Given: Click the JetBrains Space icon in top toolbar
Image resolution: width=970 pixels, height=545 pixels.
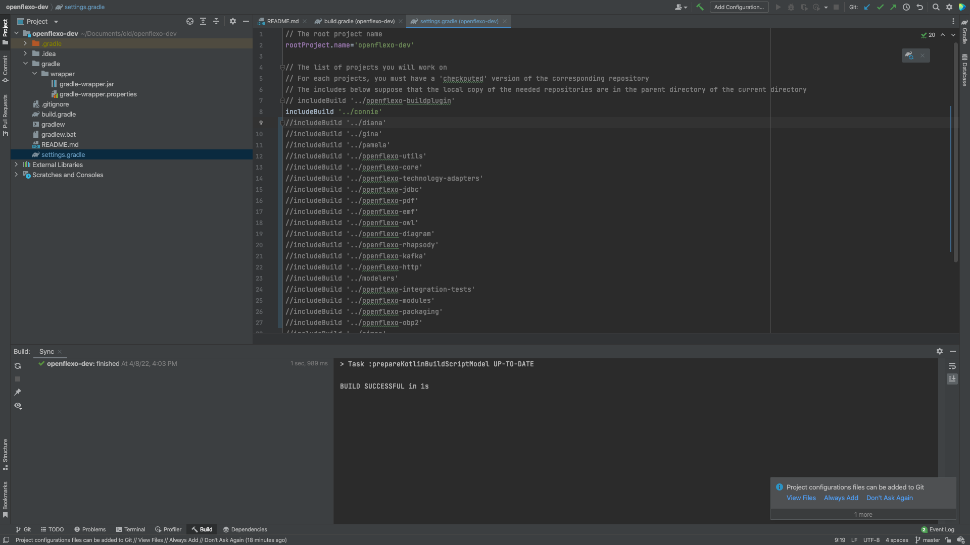Looking at the screenshot, I should [x=963, y=7].
